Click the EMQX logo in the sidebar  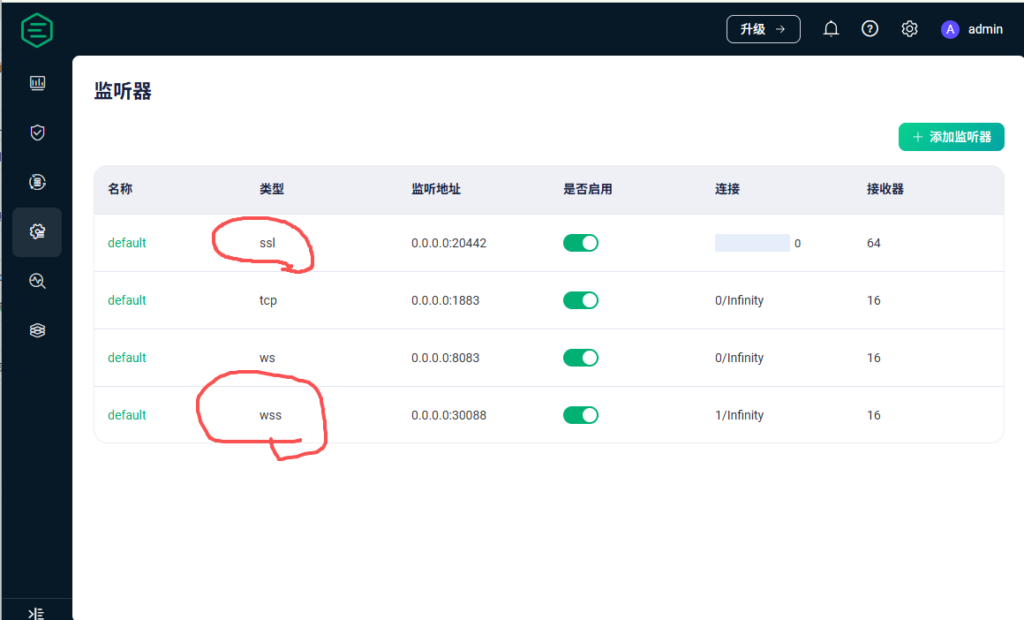37,30
